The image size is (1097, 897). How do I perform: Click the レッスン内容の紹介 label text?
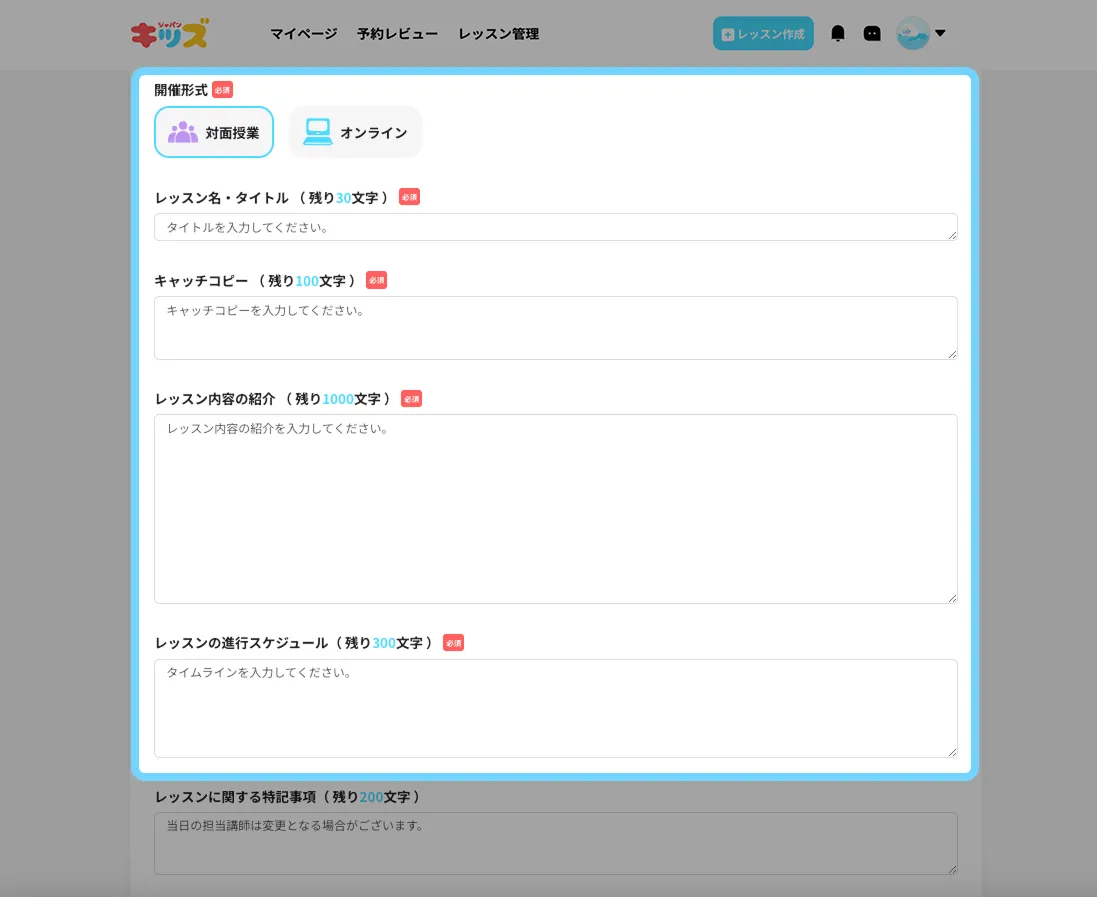[x=215, y=399]
